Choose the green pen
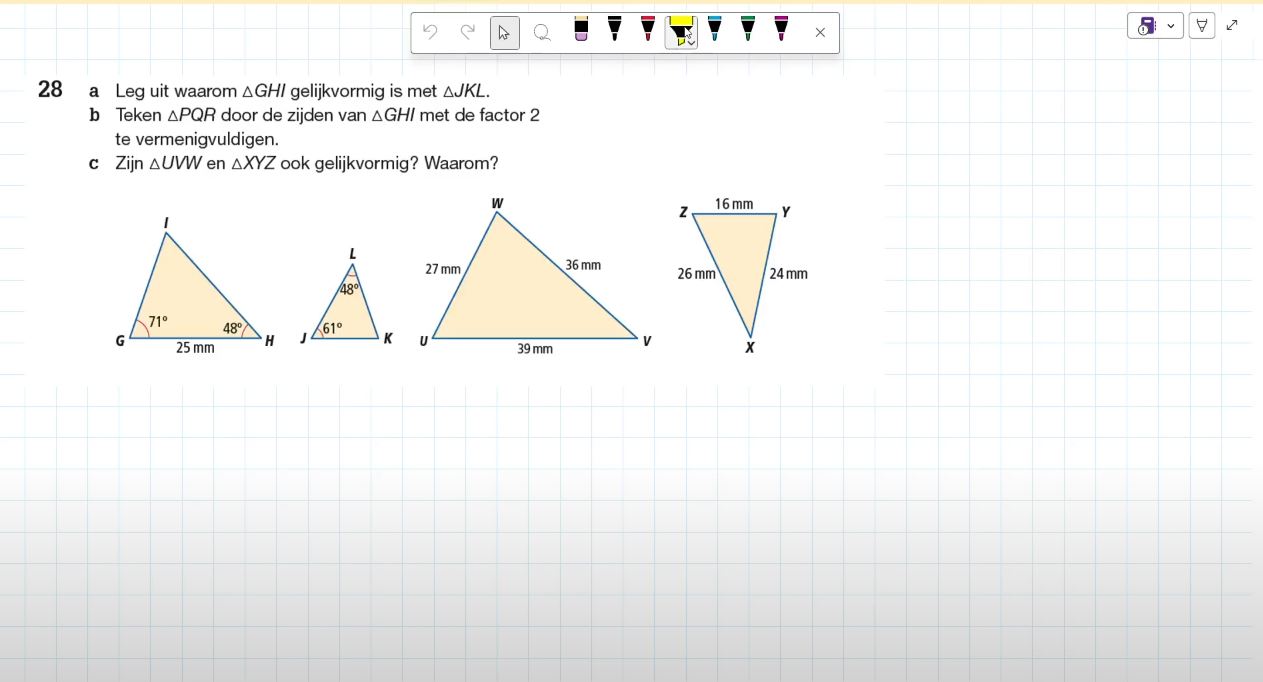The width and height of the screenshot is (1263, 682). pyautogui.click(x=747, y=30)
